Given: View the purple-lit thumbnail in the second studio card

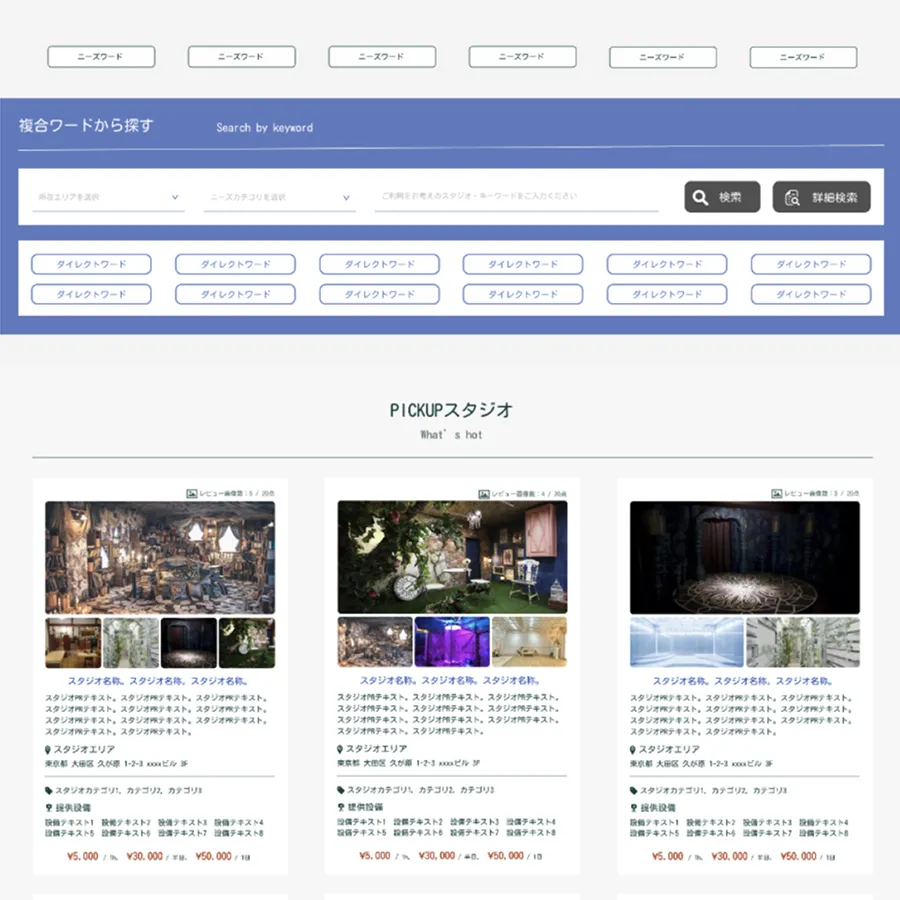Looking at the screenshot, I should pyautogui.click(x=452, y=642).
